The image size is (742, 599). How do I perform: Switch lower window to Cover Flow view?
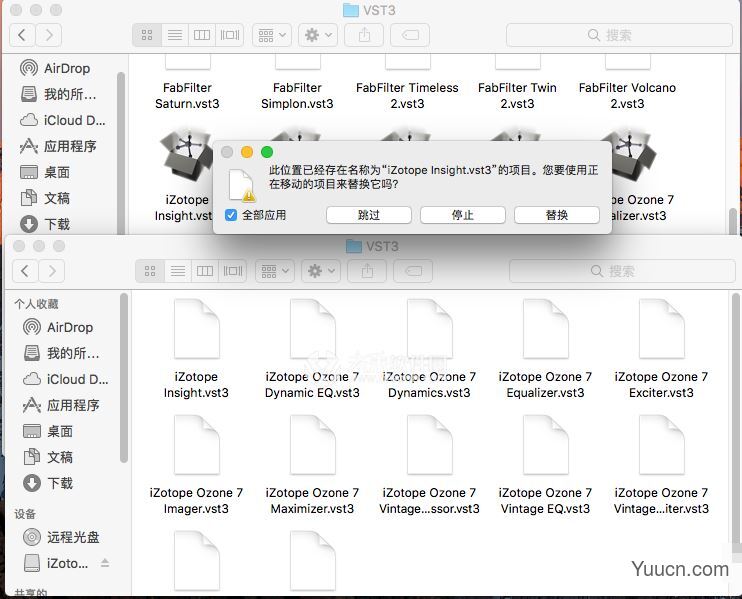(233, 271)
